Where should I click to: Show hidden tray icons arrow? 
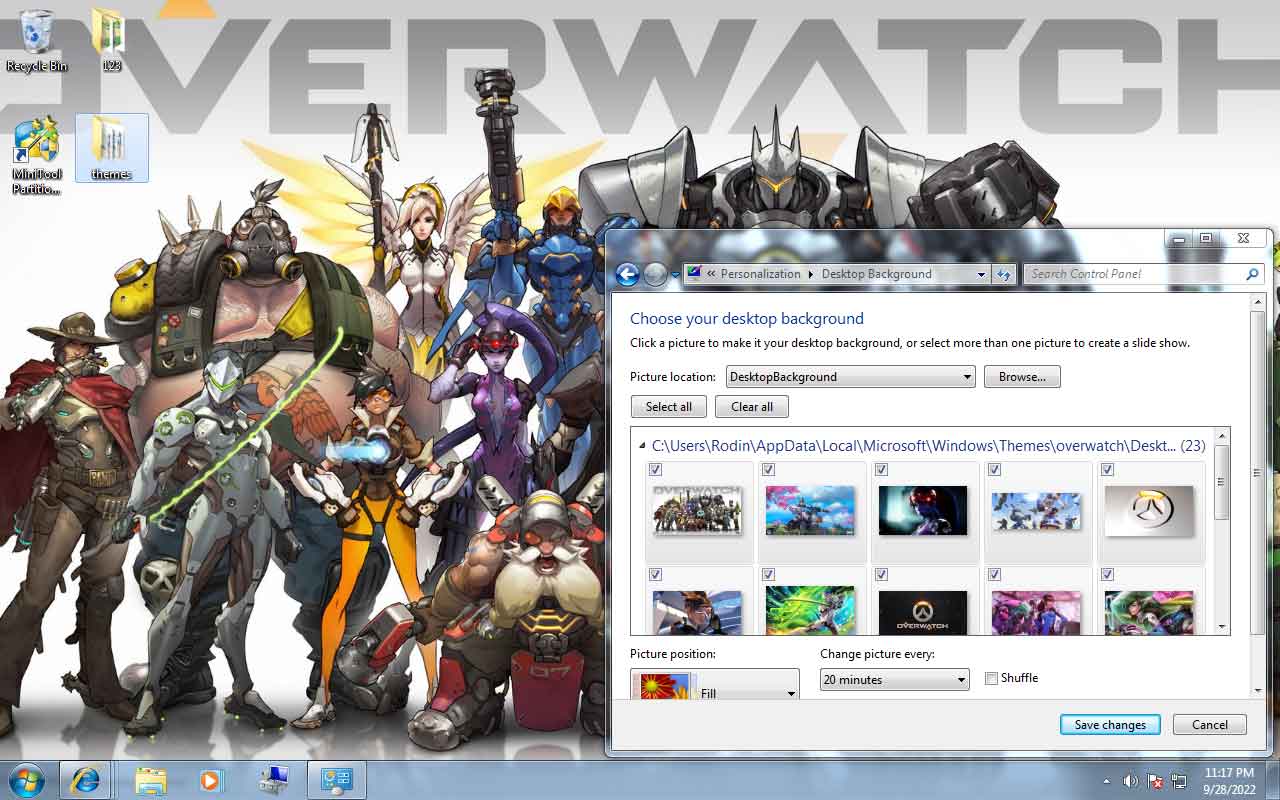pos(1106,781)
